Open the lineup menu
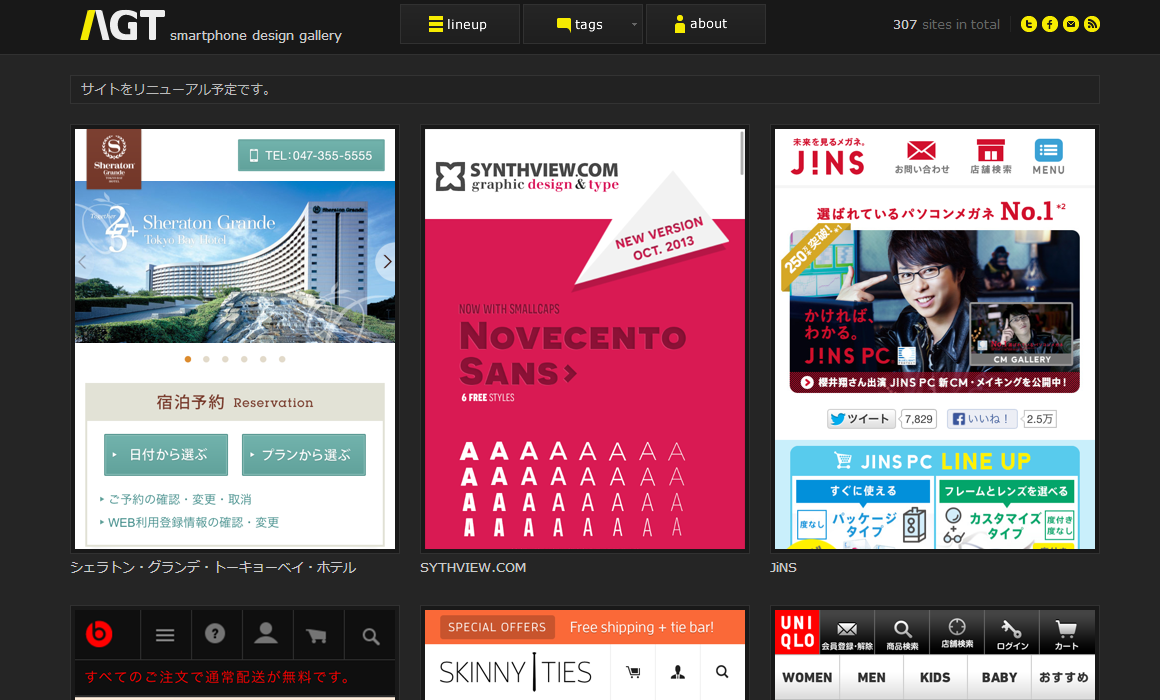 click(459, 24)
